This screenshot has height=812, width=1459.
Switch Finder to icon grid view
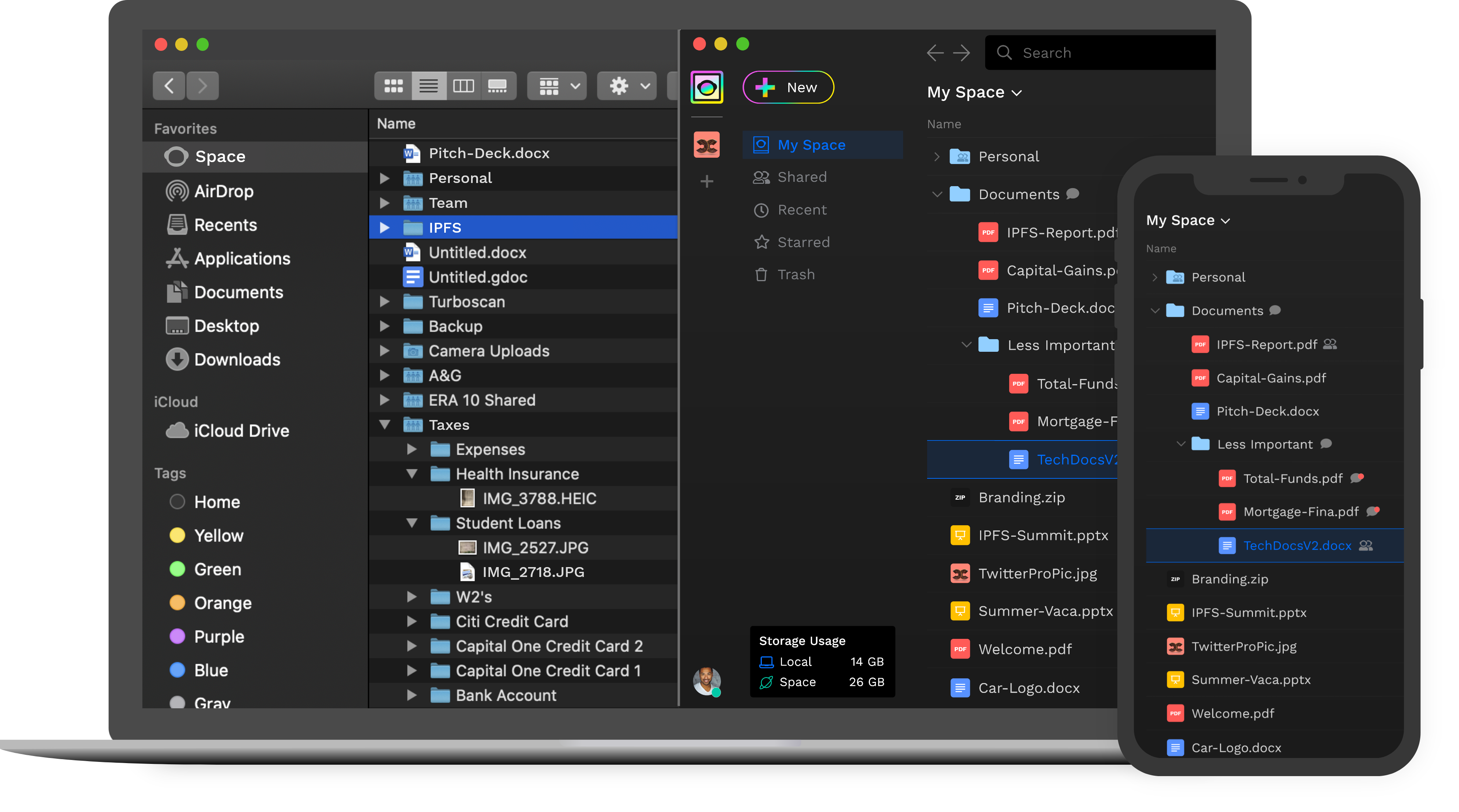click(393, 86)
